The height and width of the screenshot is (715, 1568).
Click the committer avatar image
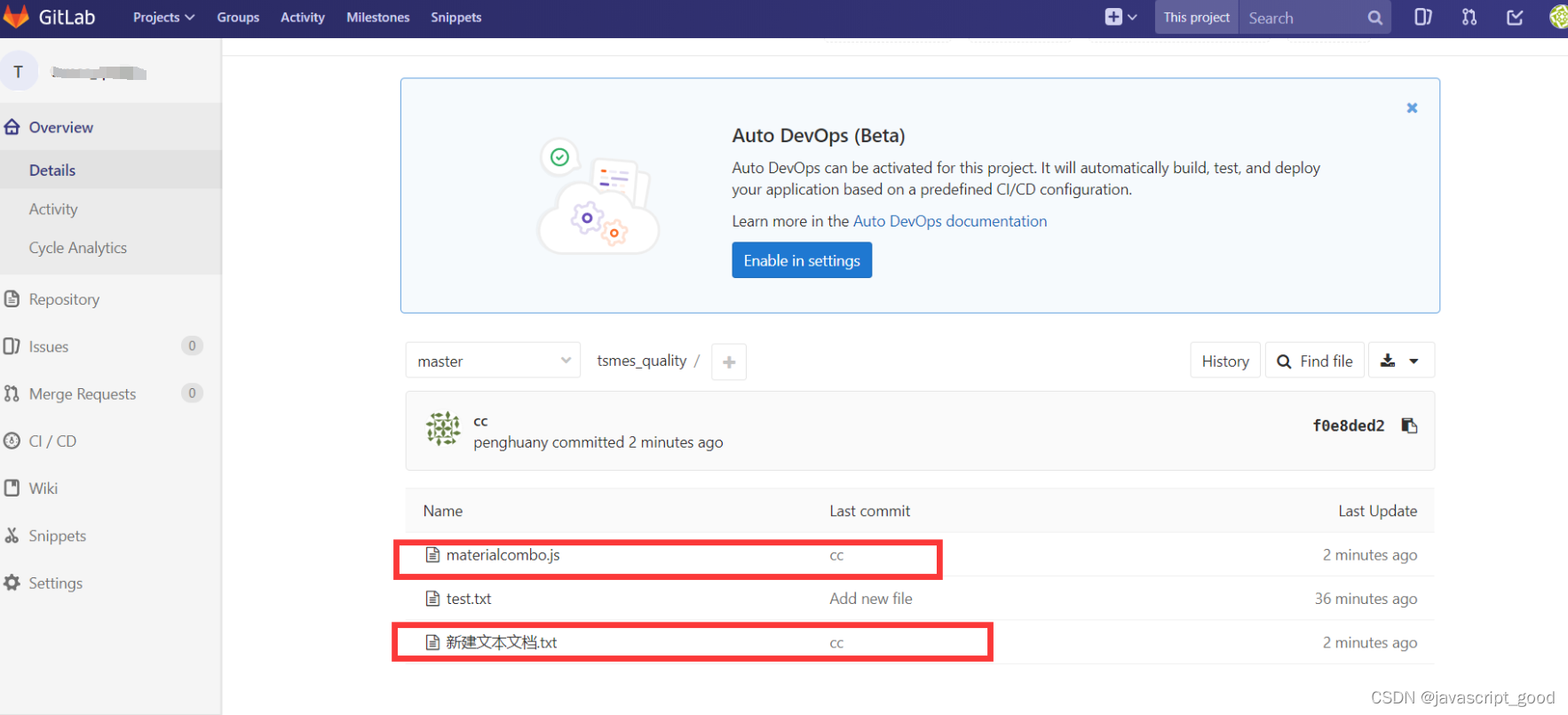point(443,429)
